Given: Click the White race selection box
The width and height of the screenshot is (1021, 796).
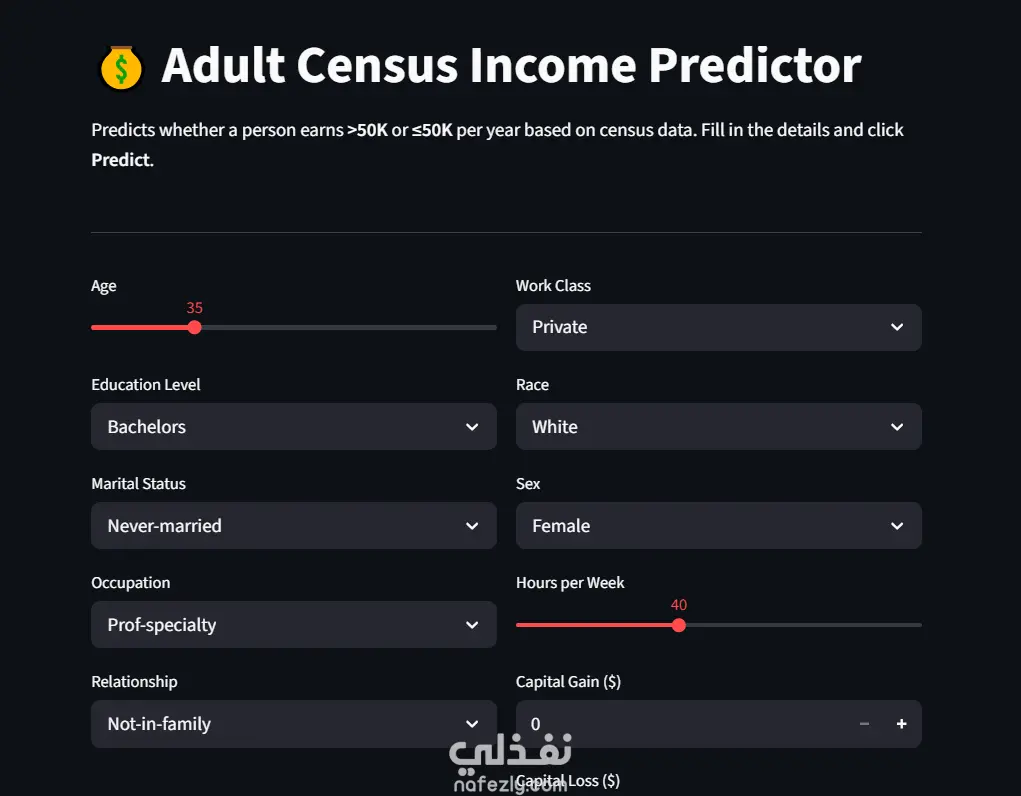Looking at the screenshot, I should point(719,427).
